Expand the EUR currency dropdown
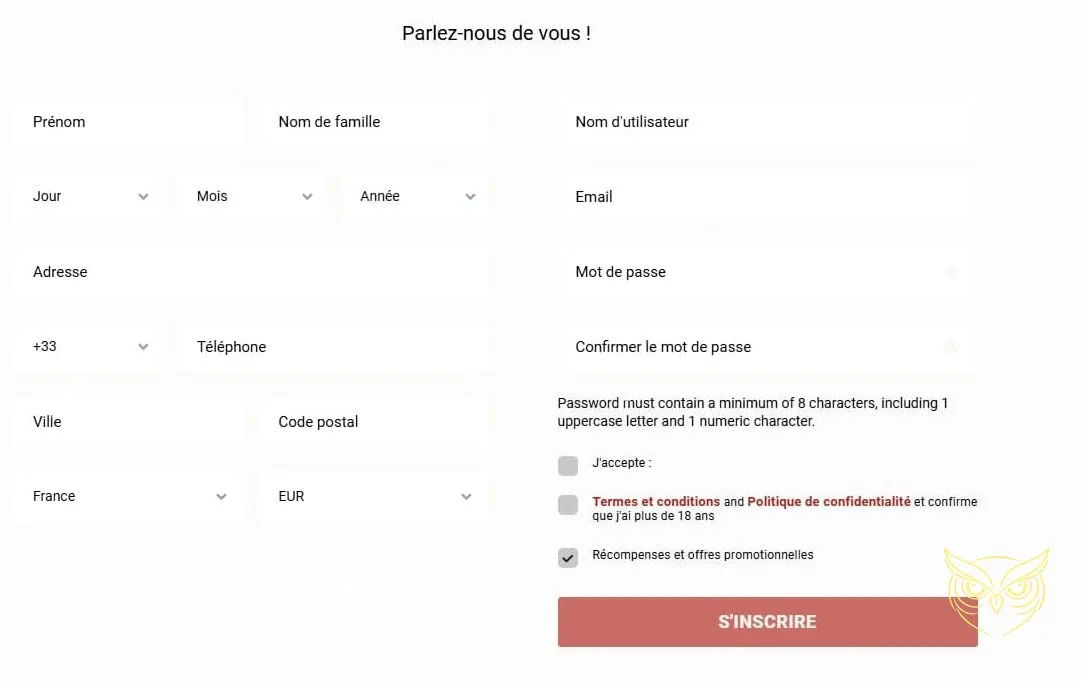The image size is (1081, 682). tap(466, 496)
